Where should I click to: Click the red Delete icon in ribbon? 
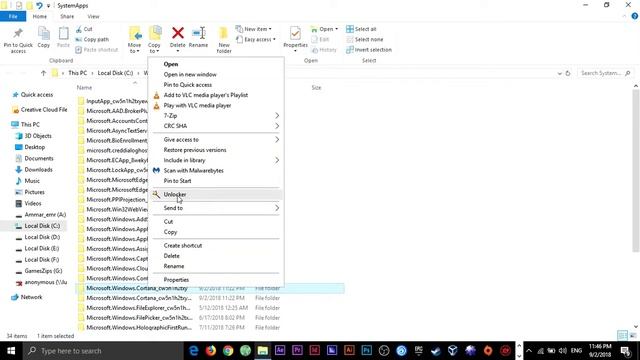tap(178, 33)
